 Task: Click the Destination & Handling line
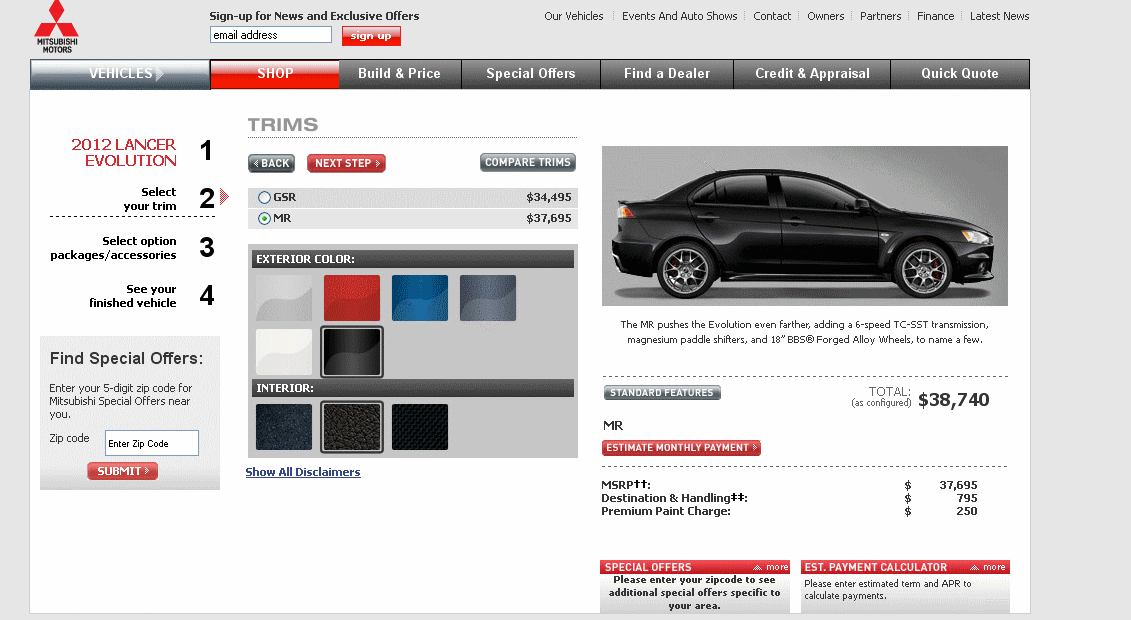(789, 498)
